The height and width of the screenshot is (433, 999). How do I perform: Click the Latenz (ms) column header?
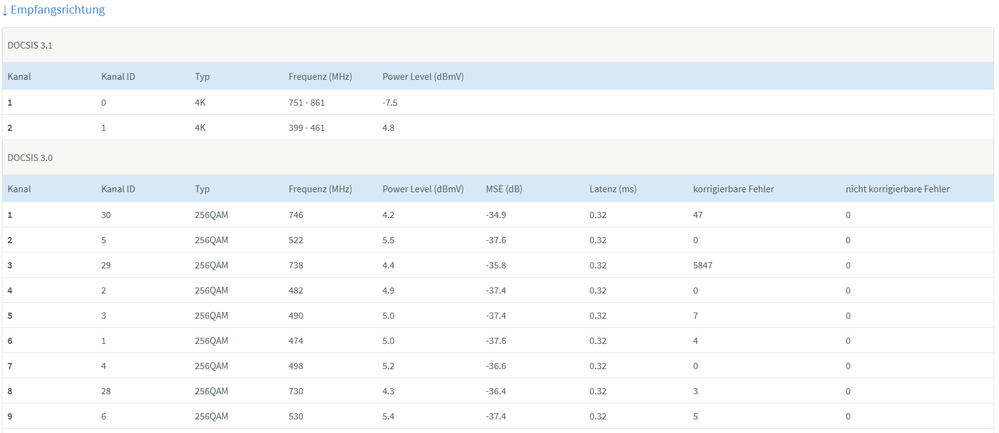pyautogui.click(x=613, y=189)
